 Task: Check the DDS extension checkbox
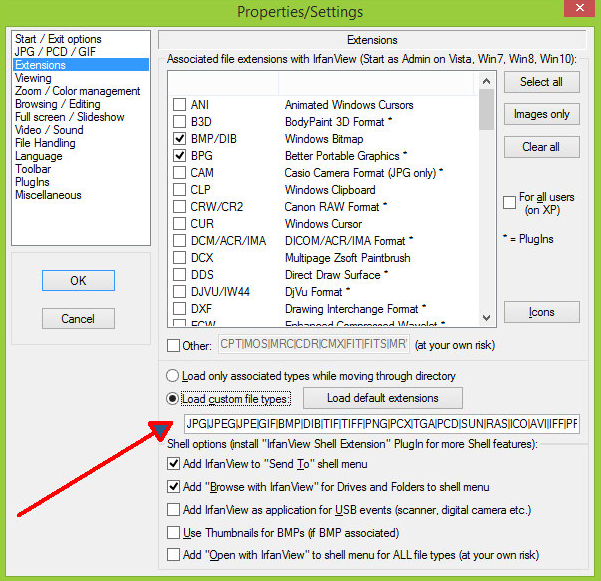(x=179, y=274)
